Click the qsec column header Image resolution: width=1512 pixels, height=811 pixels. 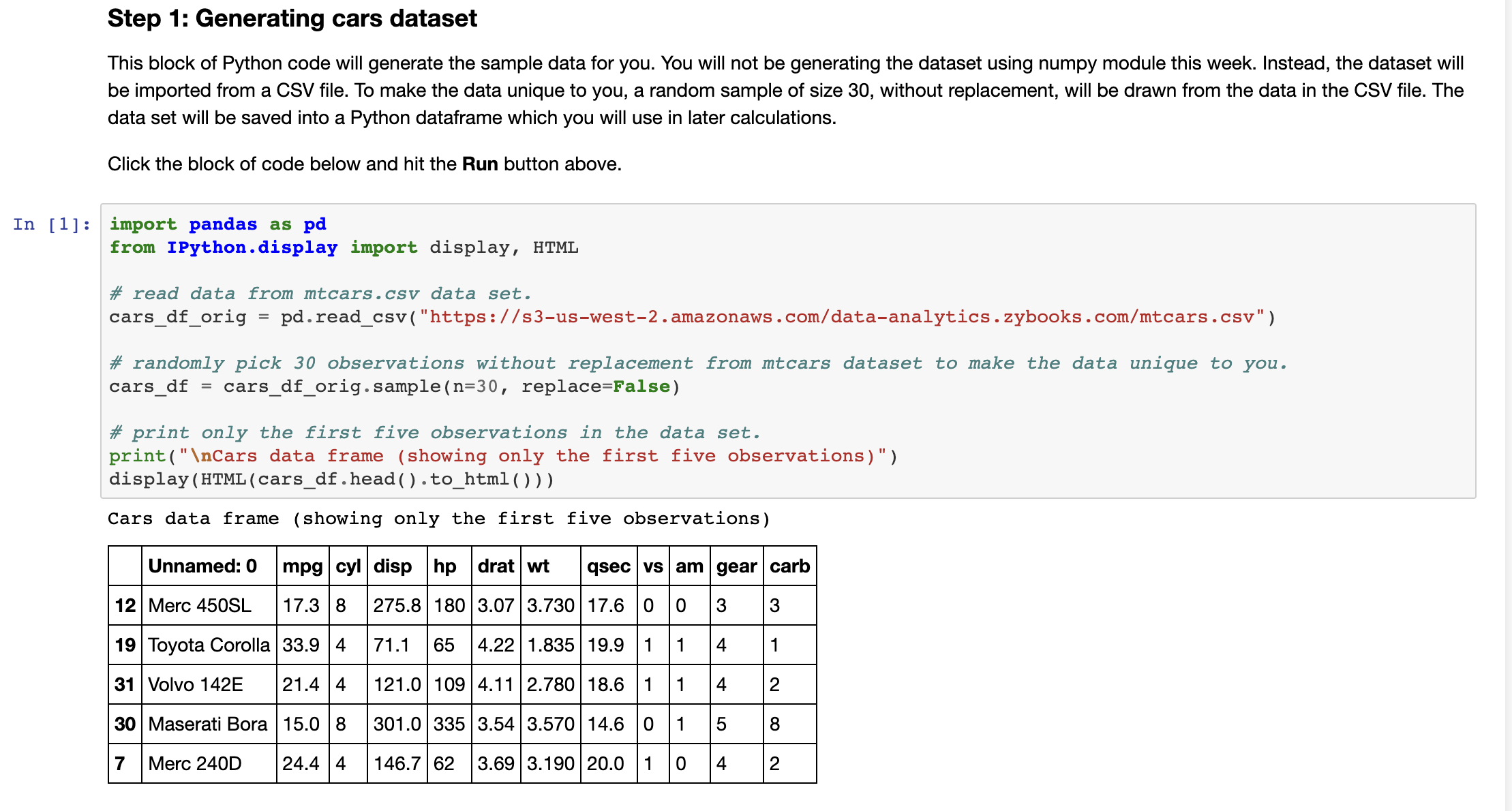[x=608, y=566]
